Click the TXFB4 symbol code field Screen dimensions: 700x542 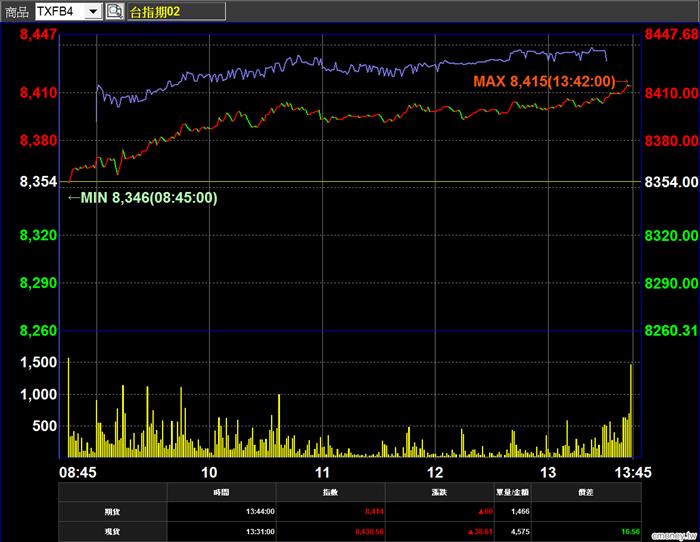(60, 11)
